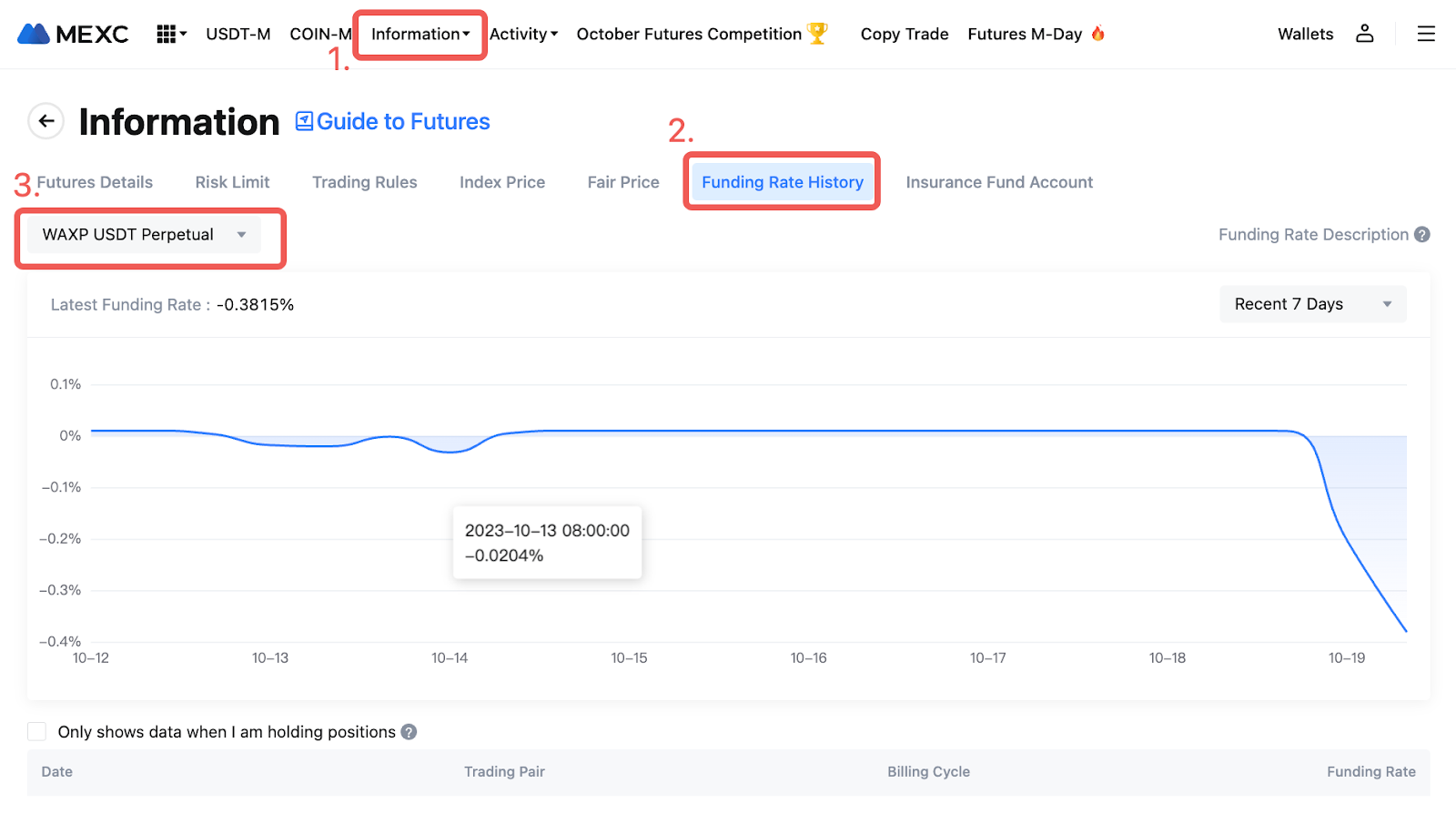
Task: Click the user profile icon
Action: click(1364, 34)
